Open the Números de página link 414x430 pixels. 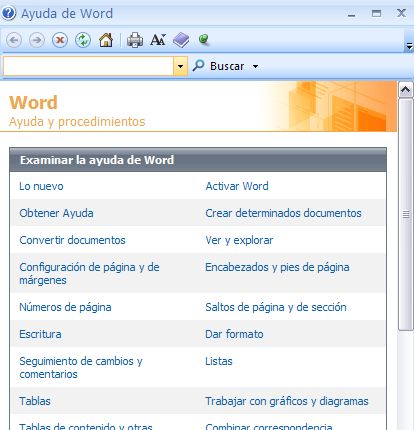tap(65, 307)
